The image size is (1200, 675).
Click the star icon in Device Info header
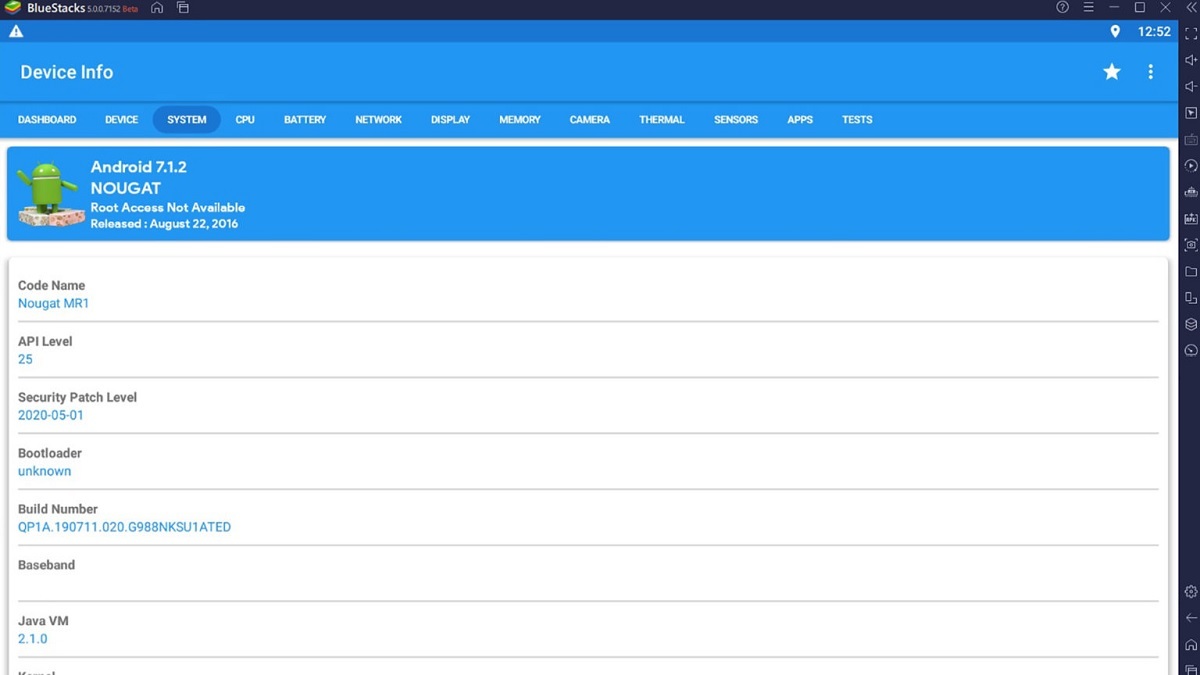coord(1111,72)
